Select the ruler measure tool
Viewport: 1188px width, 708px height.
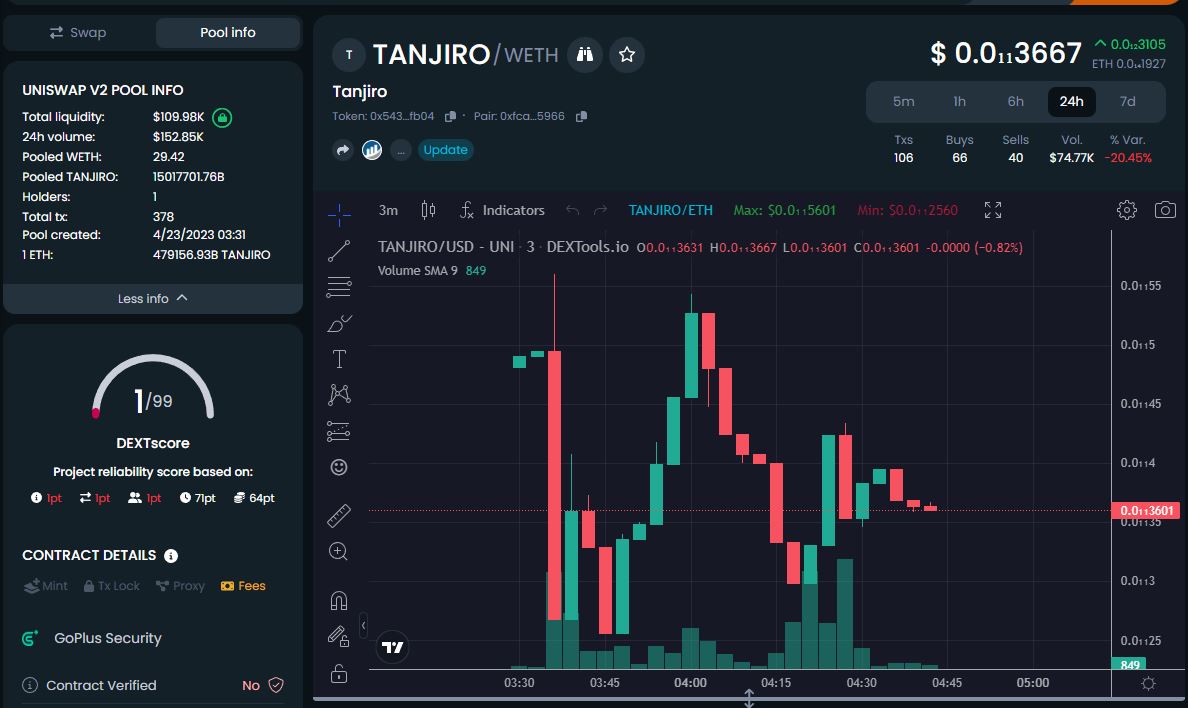[339, 515]
